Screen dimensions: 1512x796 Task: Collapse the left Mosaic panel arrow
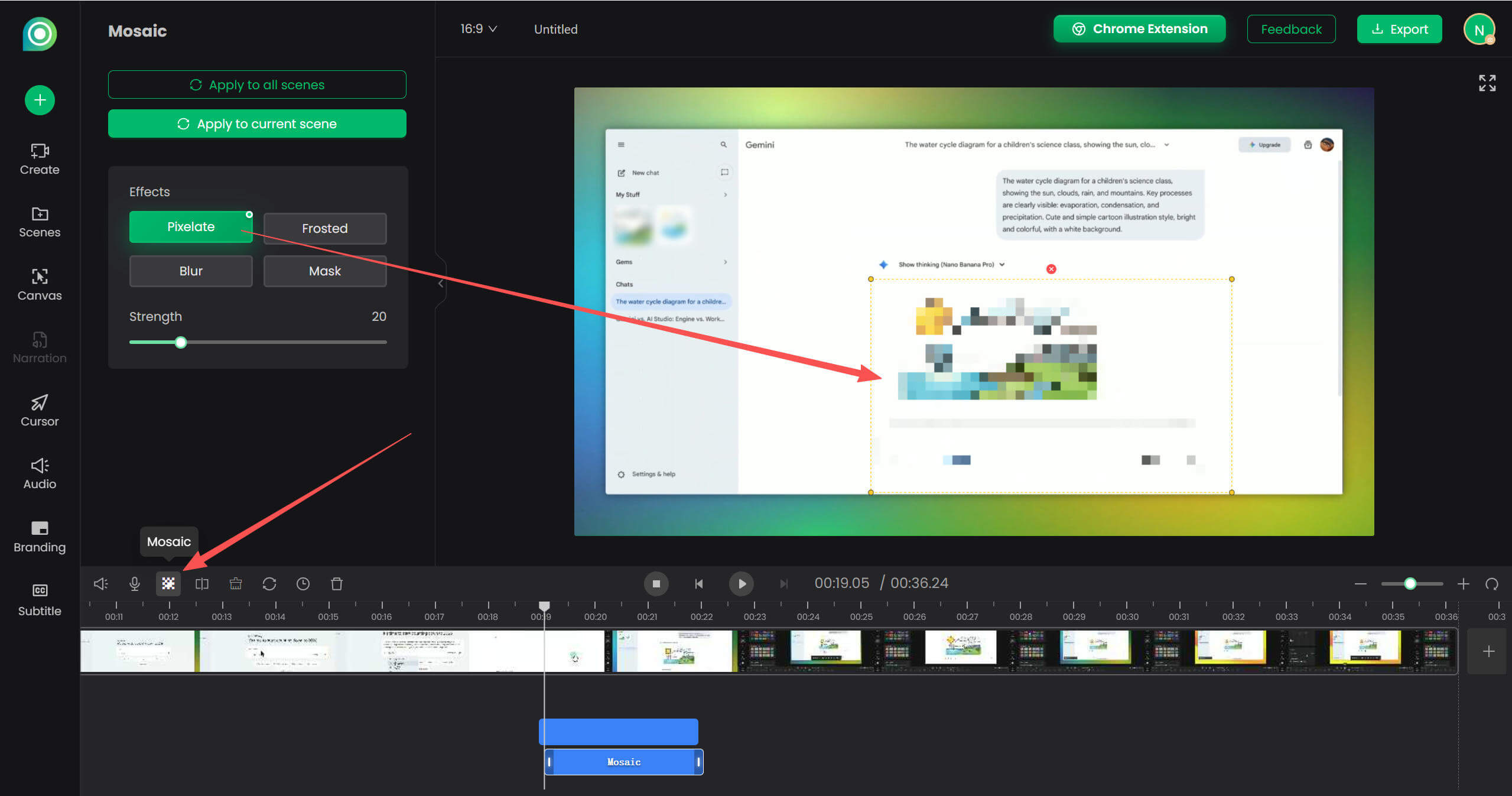(x=441, y=284)
